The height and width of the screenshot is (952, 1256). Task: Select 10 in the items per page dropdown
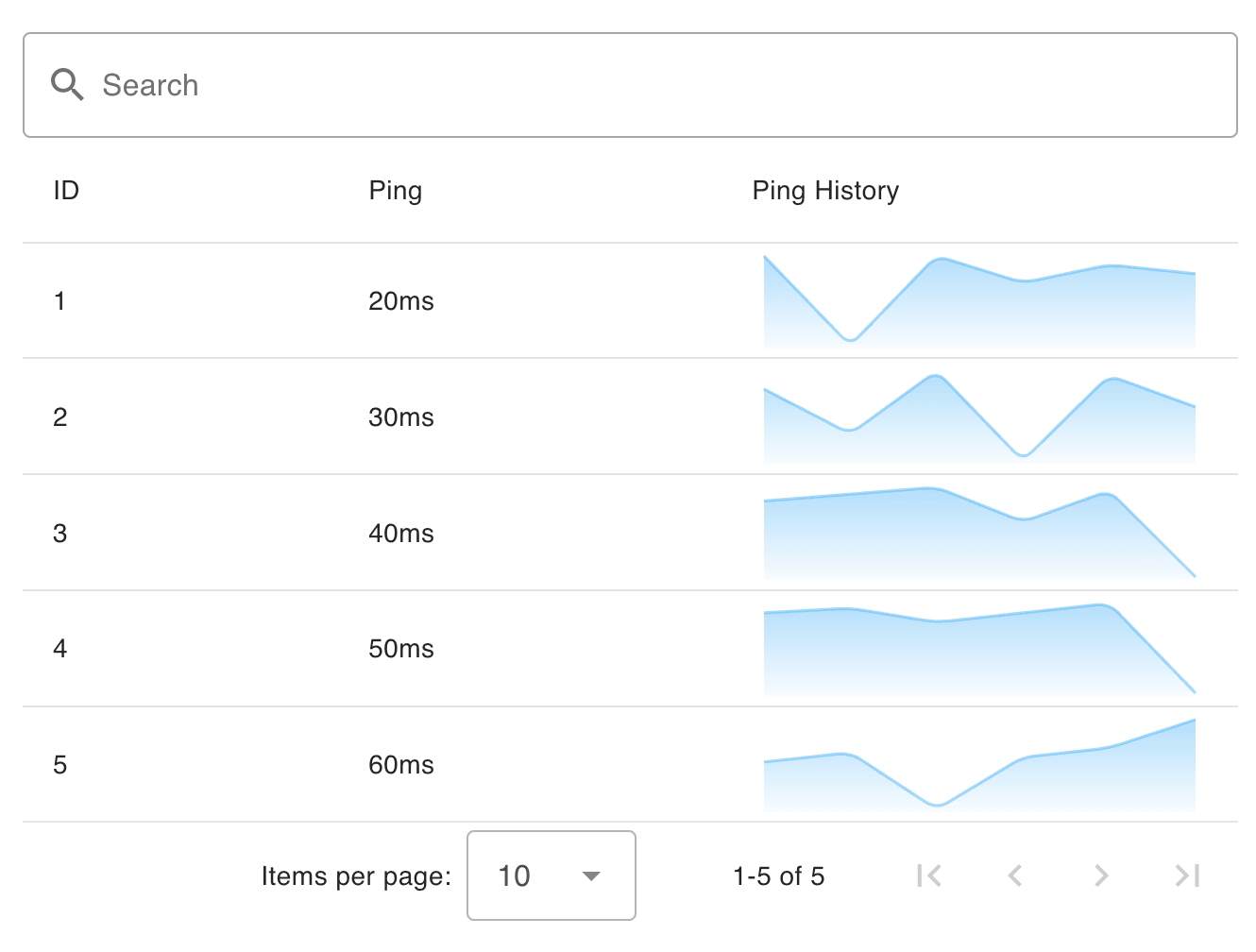coord(515,876)
